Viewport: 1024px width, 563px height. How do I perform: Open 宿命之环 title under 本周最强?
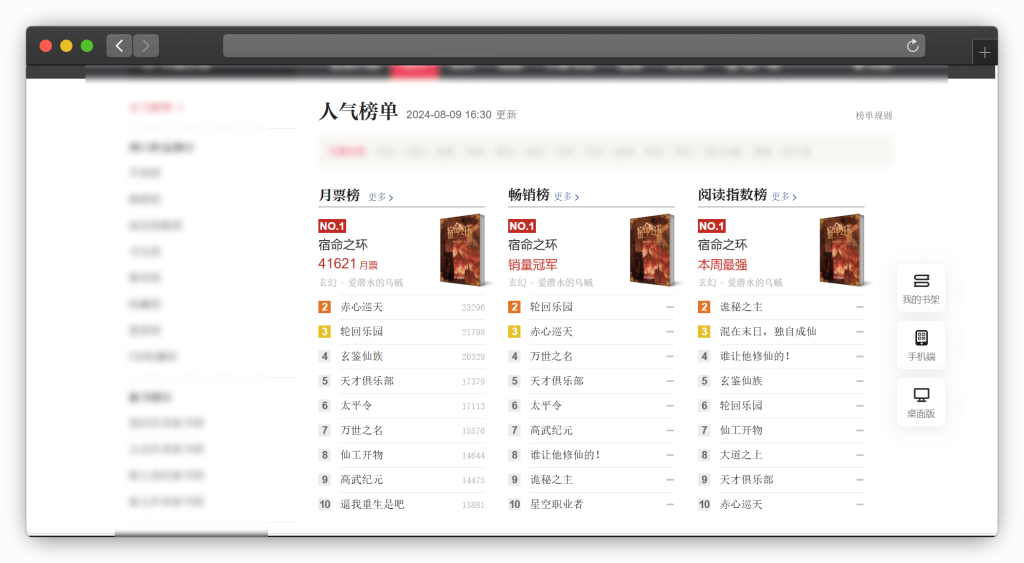click(722, 245)
